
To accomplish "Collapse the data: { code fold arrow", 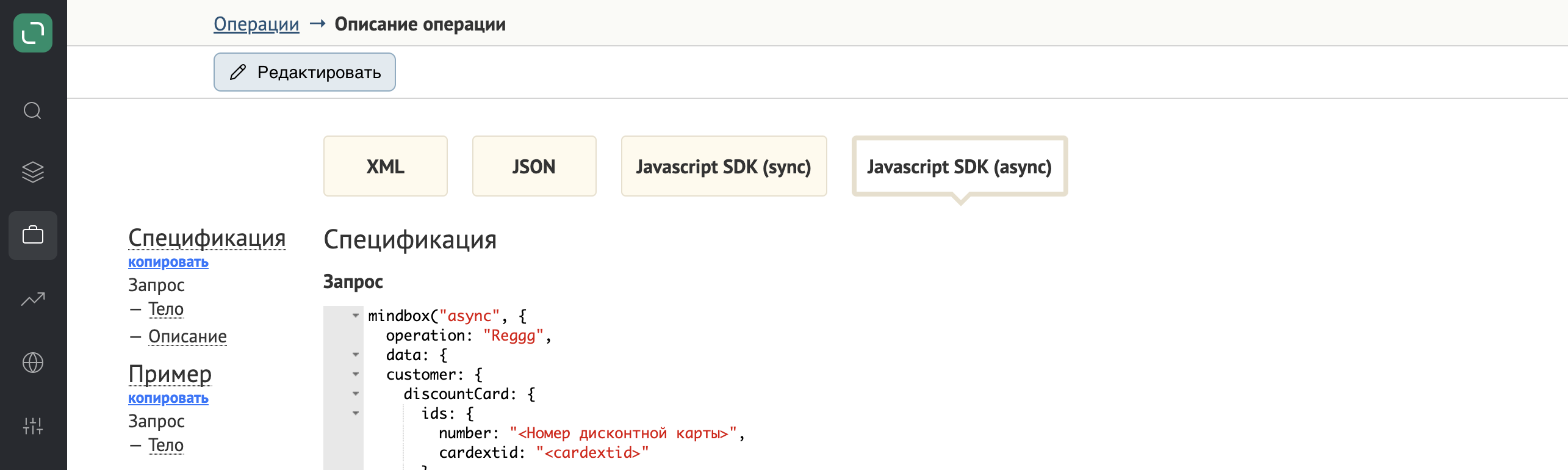I will tap(356, 355).
